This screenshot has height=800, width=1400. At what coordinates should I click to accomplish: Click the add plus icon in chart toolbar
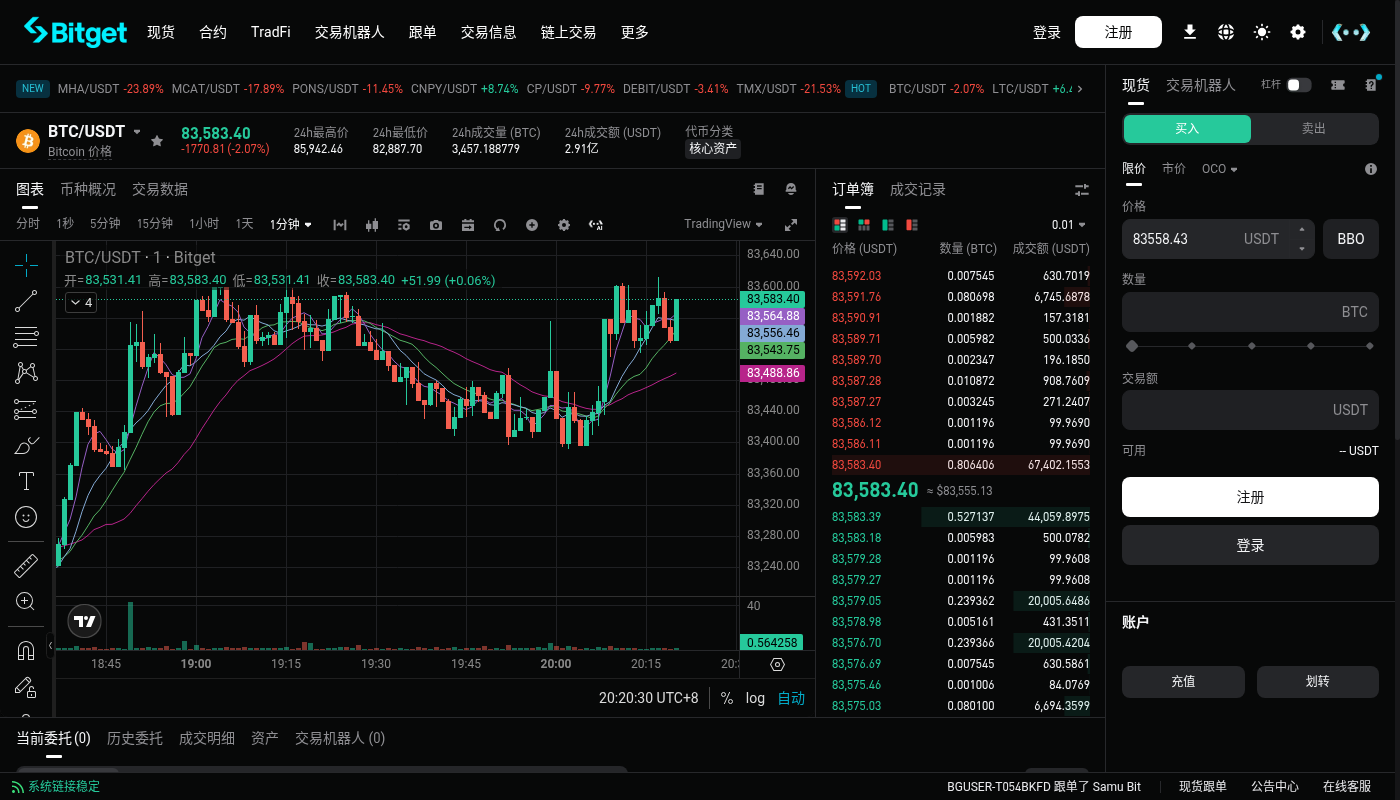(x=532, y=225)
